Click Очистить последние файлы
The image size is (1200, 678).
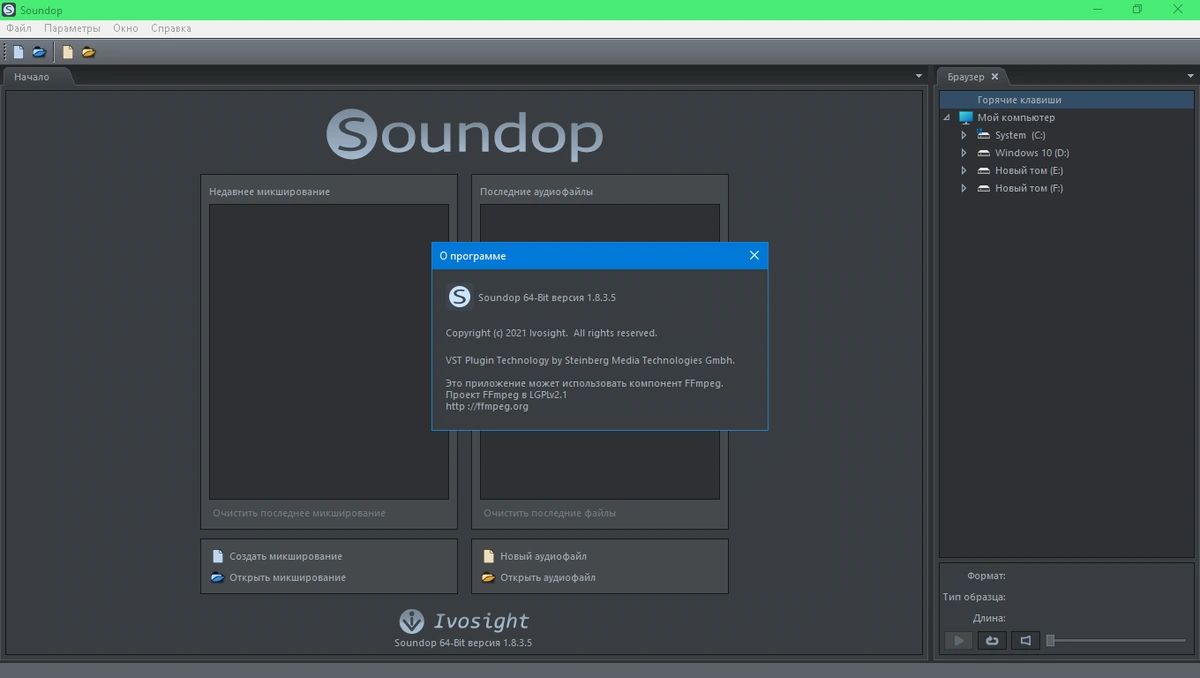(550, 513)
